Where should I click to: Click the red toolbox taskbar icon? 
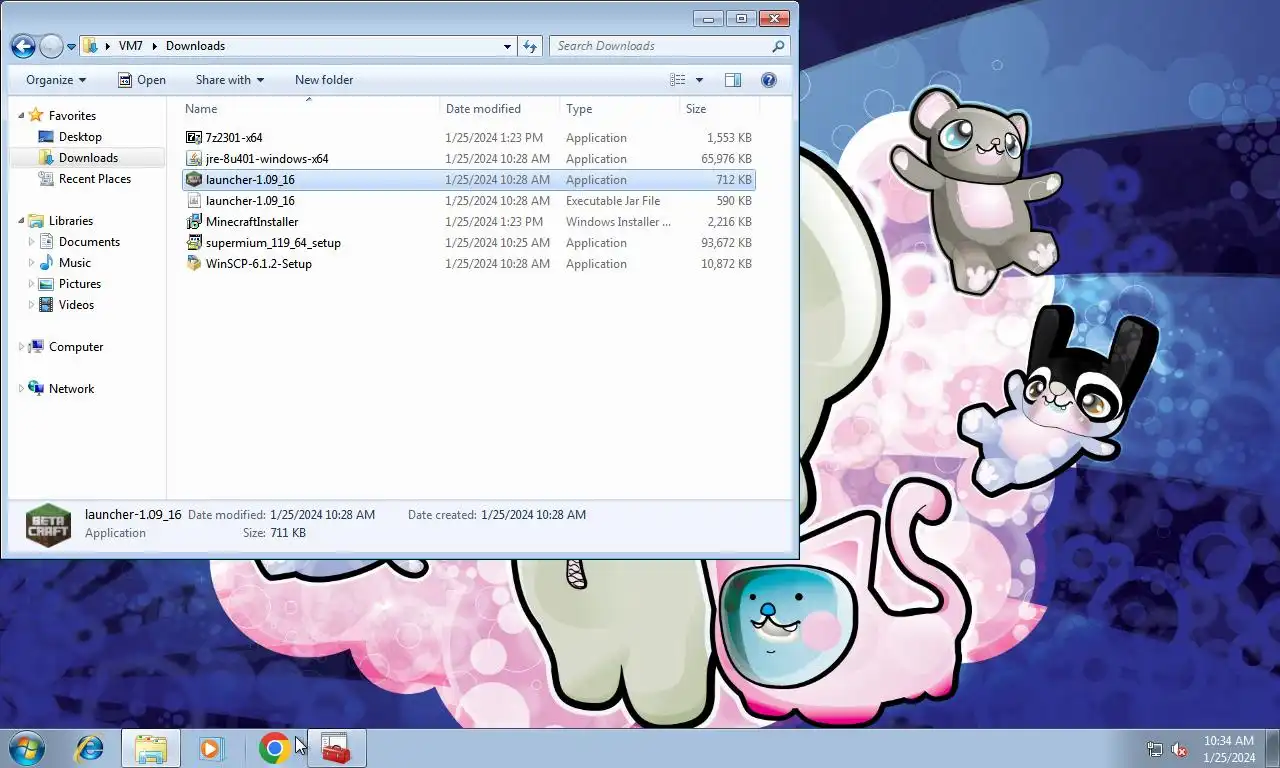tap(336, 748)
